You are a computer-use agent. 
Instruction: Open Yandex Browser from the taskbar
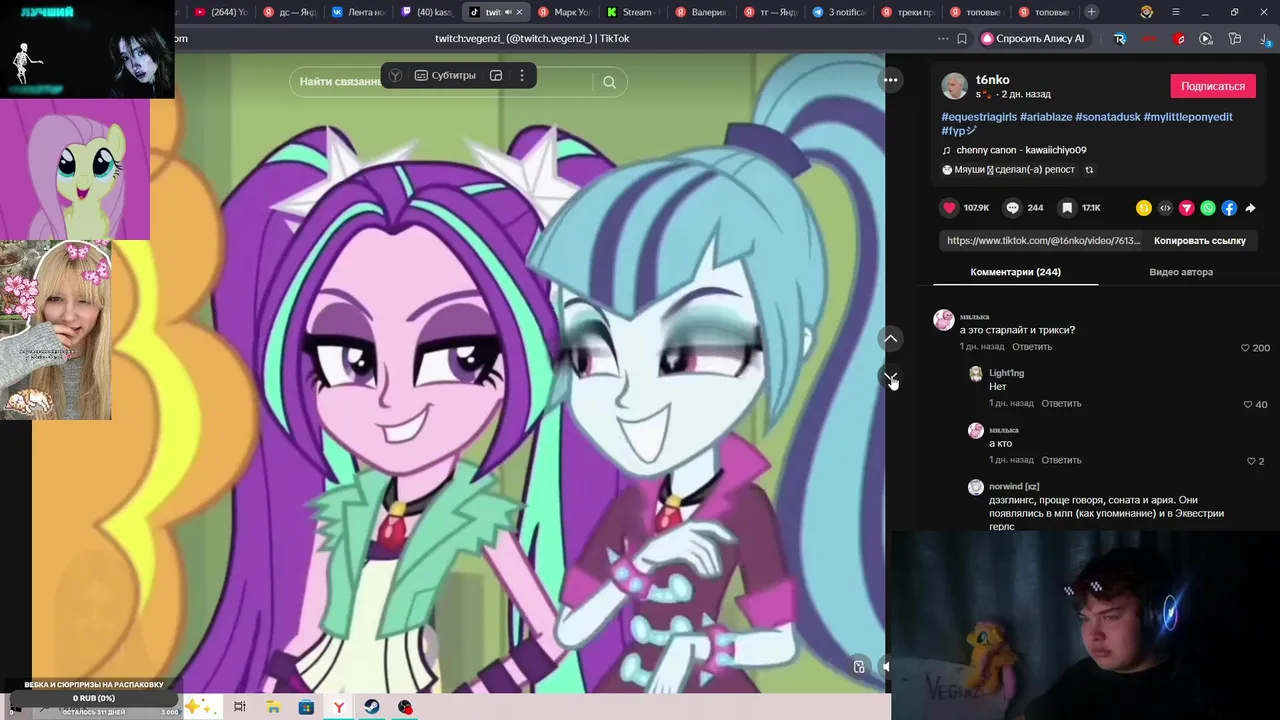pos(339,707)
